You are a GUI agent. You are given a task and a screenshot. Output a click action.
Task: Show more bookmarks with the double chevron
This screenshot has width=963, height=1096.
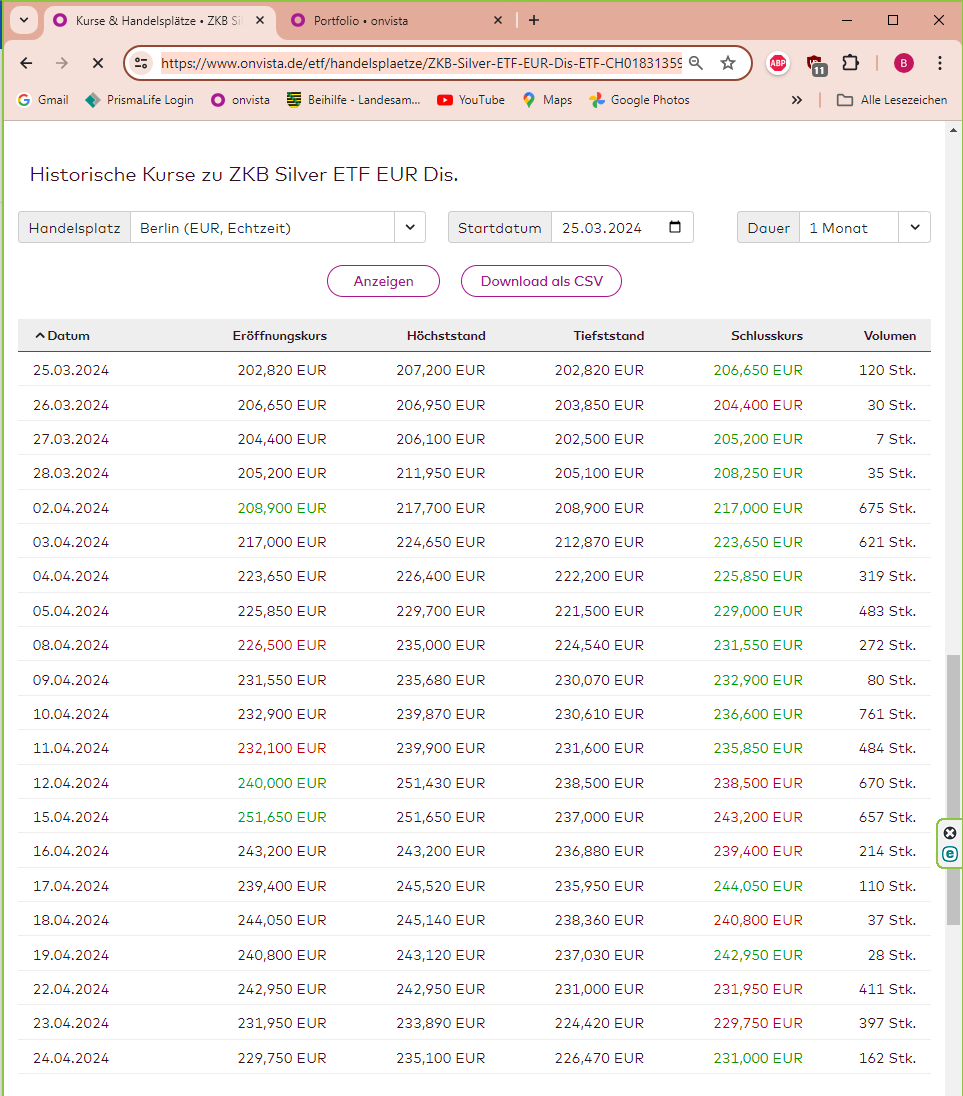[x=797, y=100]
